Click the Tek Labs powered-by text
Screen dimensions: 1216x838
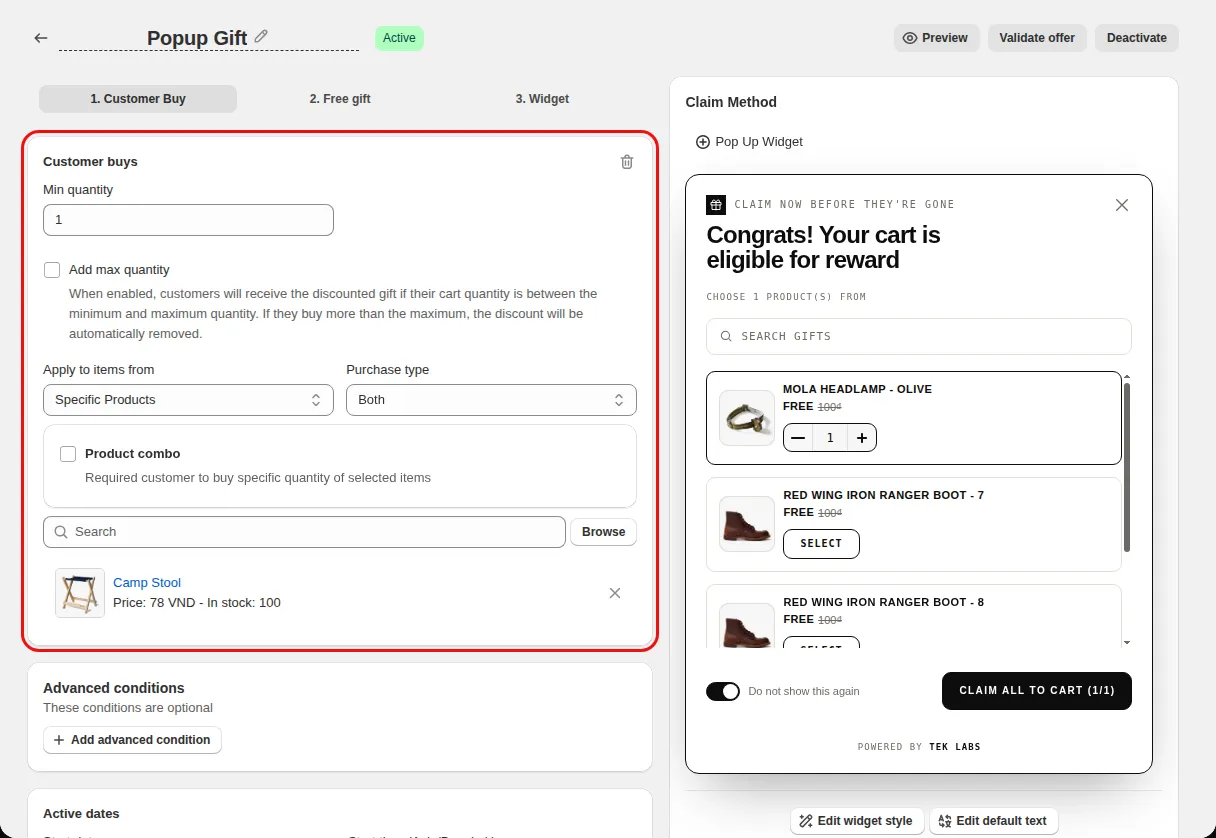point(955,747)
